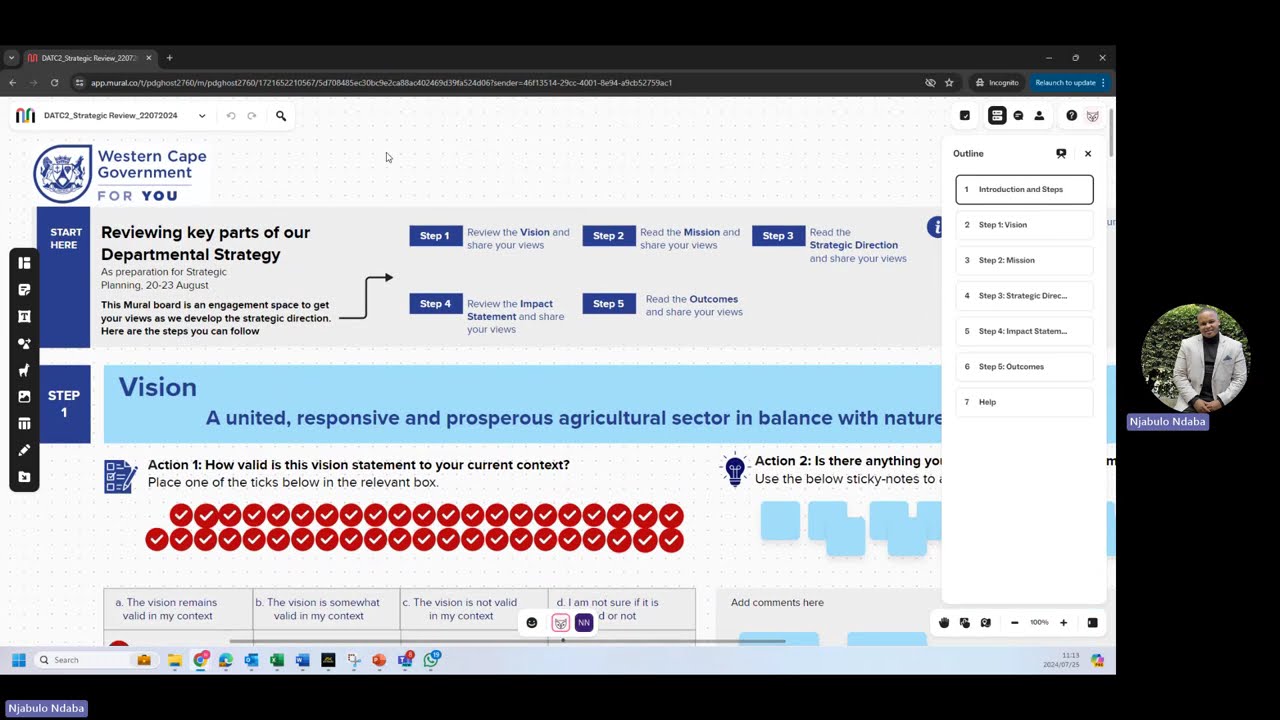1280x720 pixels.
Task: Click the Step 3 button
Action: tap(778, 236)
